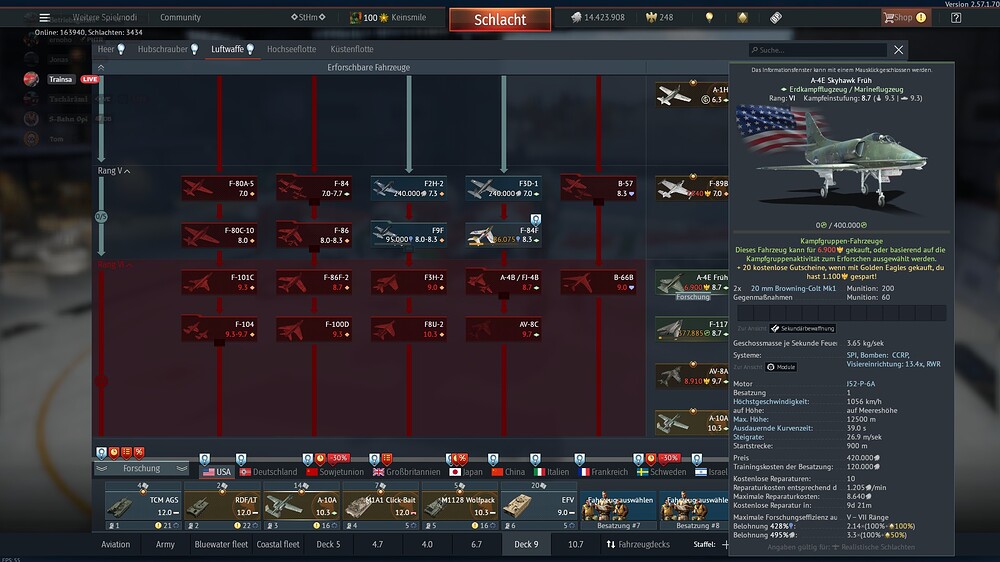Switch nation to Sowjetunion
The width and height of the screenshot is (1000, 562).
coord(335,472)
